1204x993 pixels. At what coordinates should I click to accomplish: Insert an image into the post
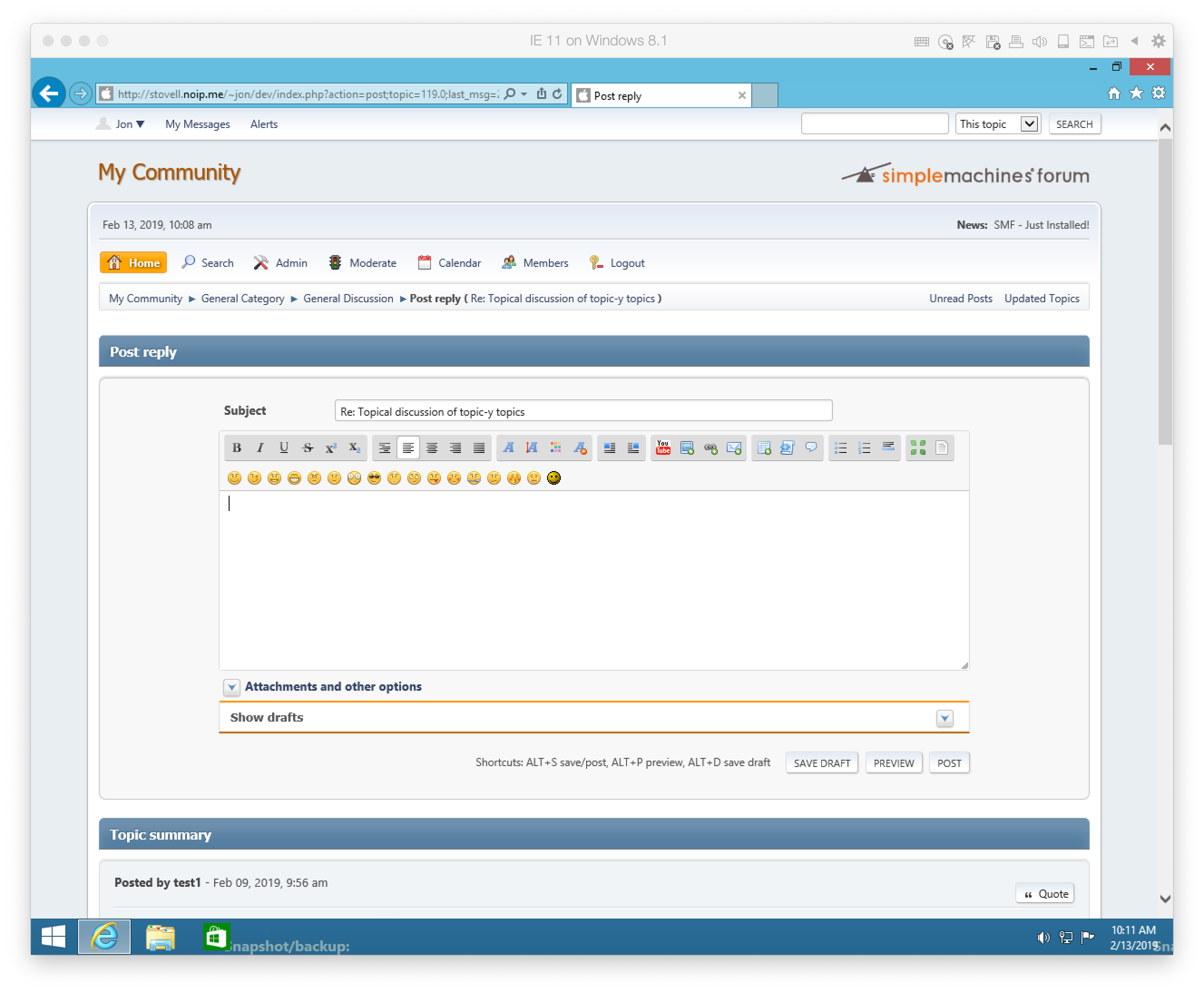click(x=687, y=447)
